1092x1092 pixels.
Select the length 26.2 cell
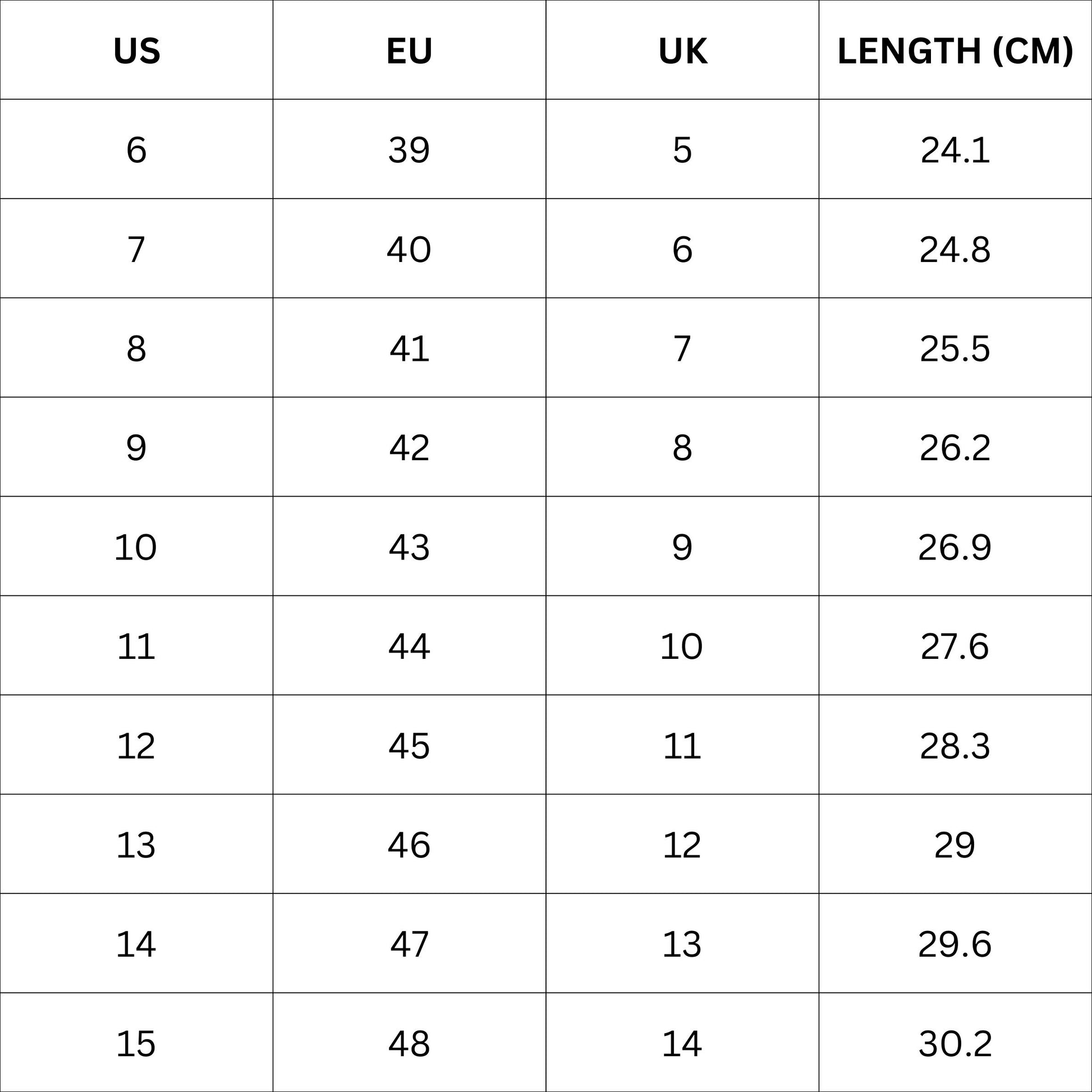point(955,448)
